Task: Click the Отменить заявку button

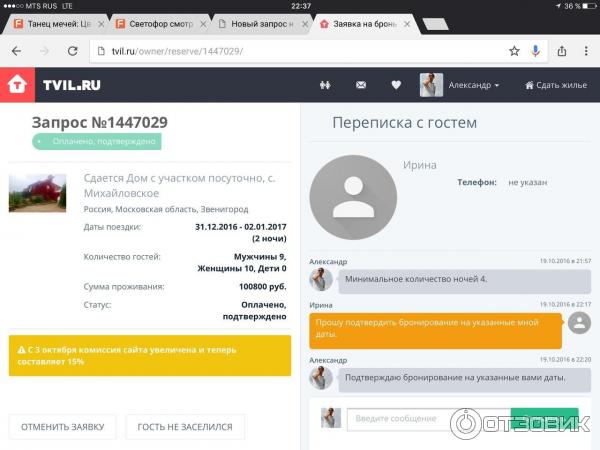Action: click(x=62, y=427)
